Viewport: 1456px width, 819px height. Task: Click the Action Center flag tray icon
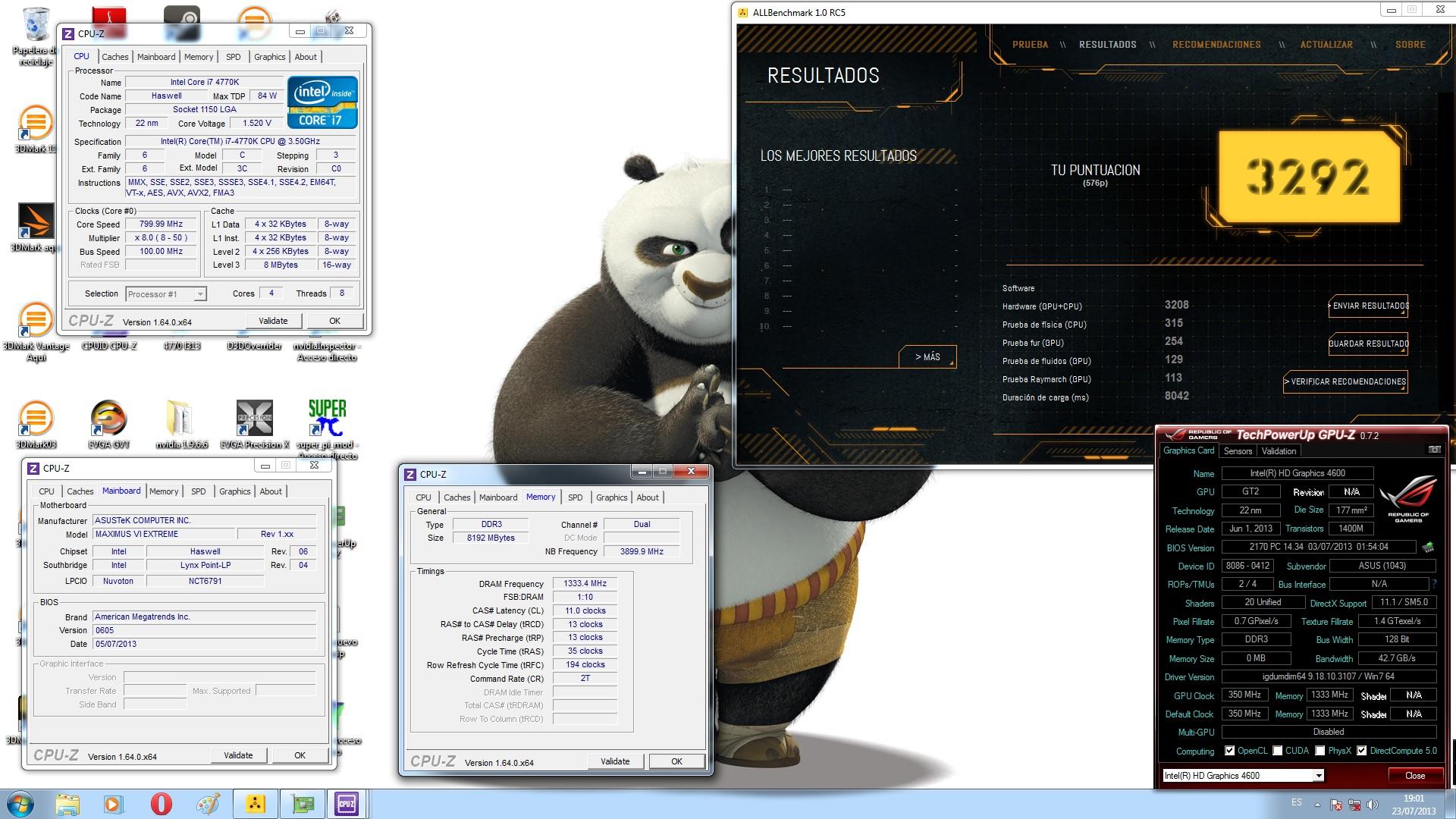(x=1336, y=805)
